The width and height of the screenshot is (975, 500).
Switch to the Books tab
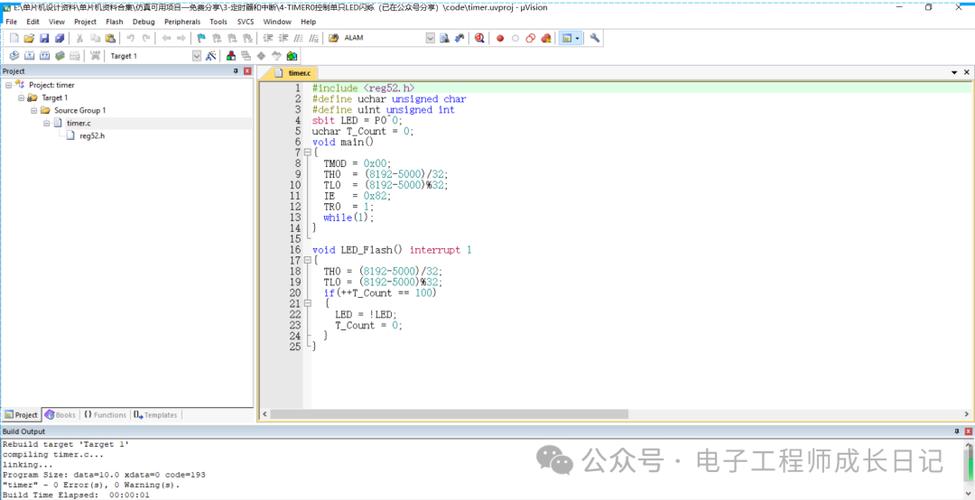61,415
